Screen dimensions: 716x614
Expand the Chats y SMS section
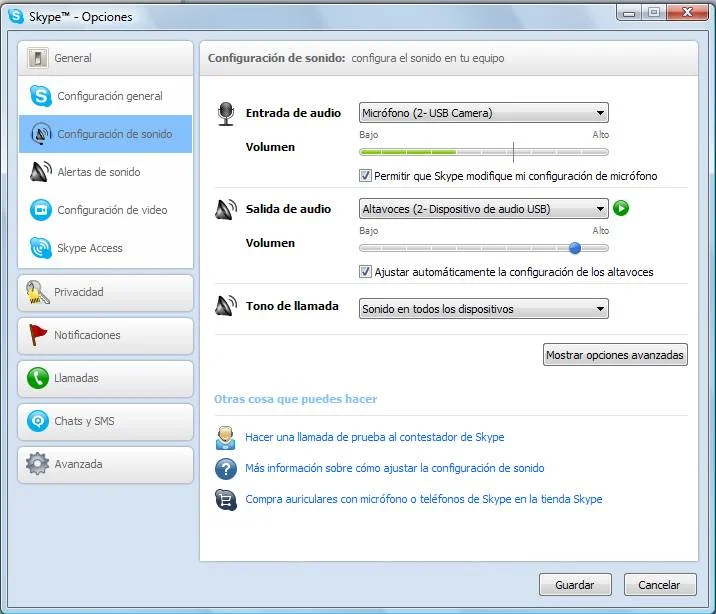105,421
